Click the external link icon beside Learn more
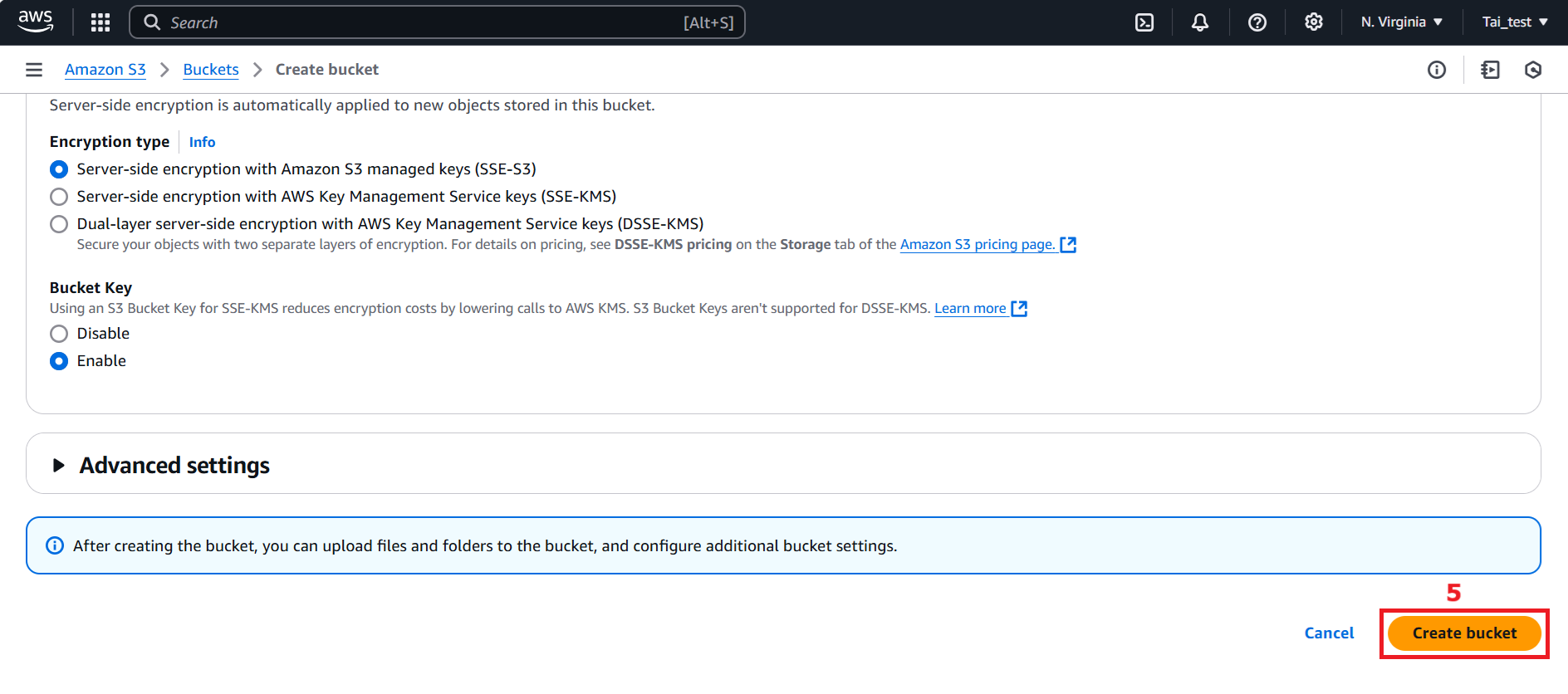This screenshot has width=1568, height=694. (x=1019, y=309)
